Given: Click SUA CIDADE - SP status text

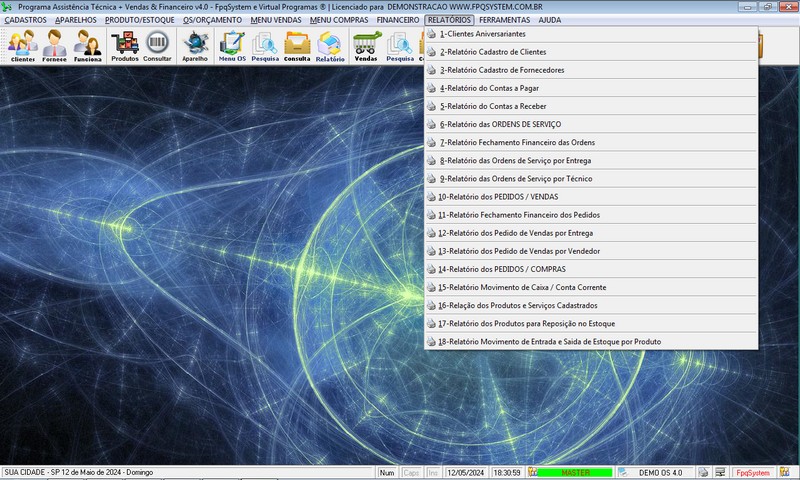Looking at the screenshot, I should click(79, 472).
